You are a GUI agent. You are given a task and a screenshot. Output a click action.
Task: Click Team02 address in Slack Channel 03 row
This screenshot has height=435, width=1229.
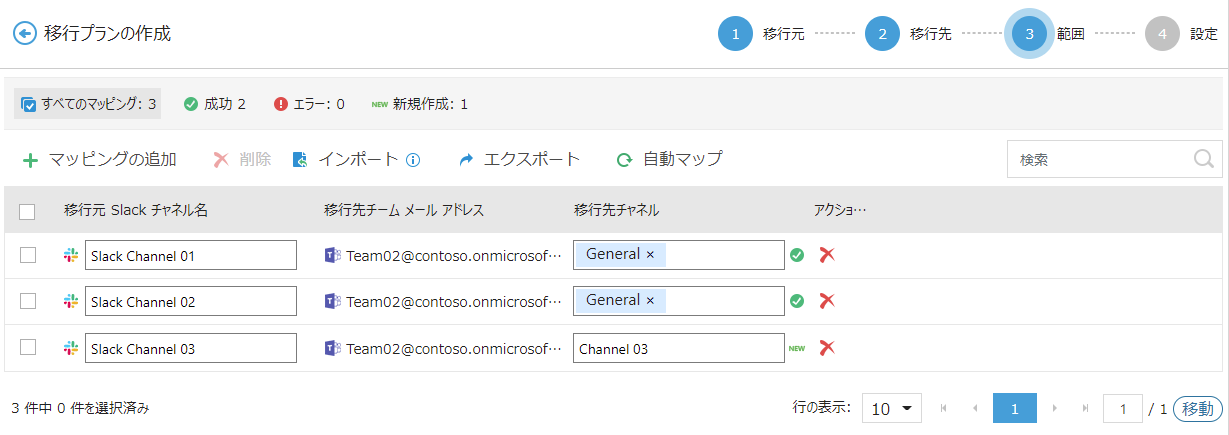(454, 348)
